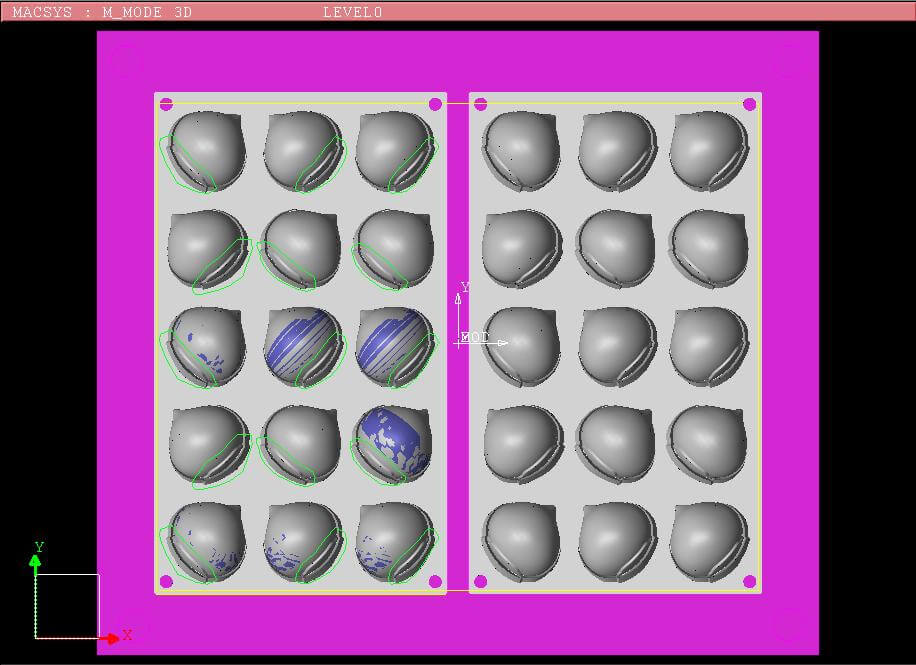Select the blue-striped cavity in left plate's middle column
This screenshot has height=665, width=916.
coord(303,347)
